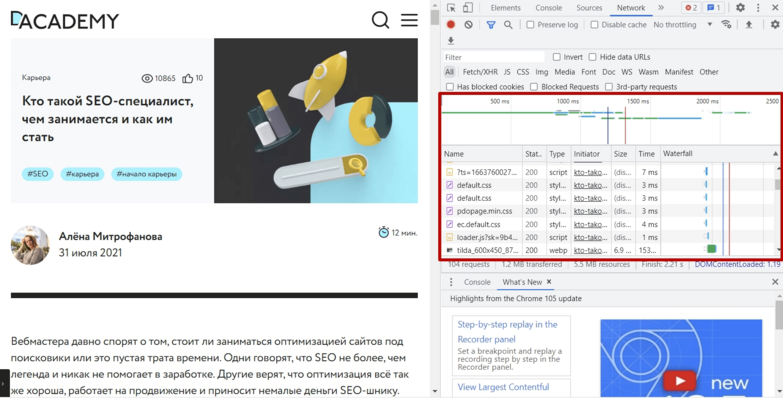This screenshot has height=399, width=783.
Task: Click the stopwatch icon beside 12 мин.
Action: coord(384,232)
